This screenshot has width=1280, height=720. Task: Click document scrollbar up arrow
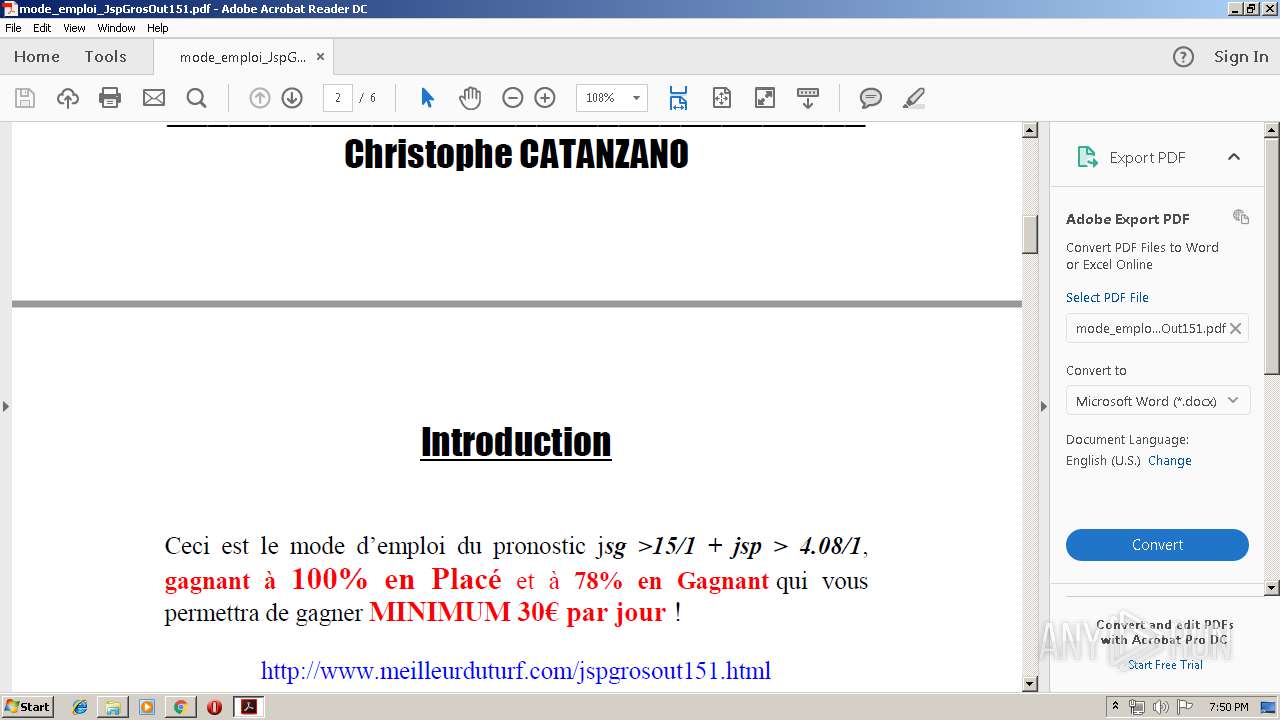(x=1030, y=131)
